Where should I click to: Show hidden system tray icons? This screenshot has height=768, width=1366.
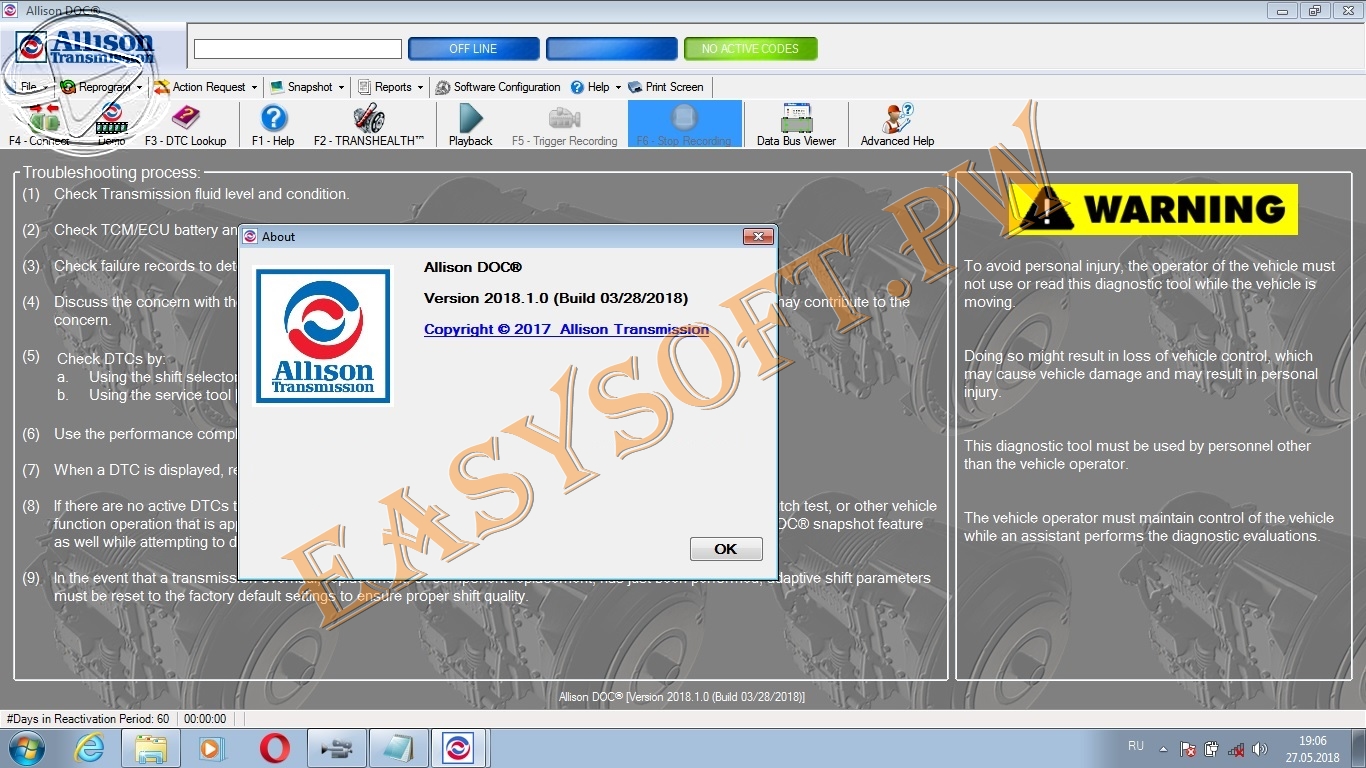pos(1163,748)
